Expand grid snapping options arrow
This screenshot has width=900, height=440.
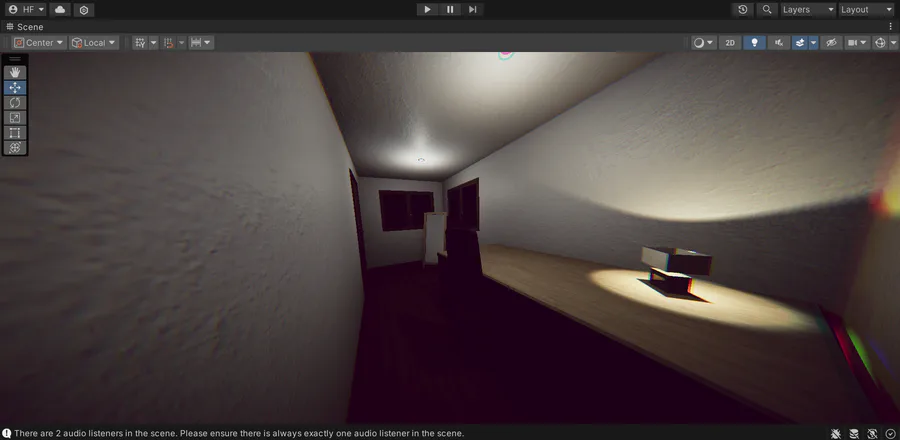[x=181, y=42]
